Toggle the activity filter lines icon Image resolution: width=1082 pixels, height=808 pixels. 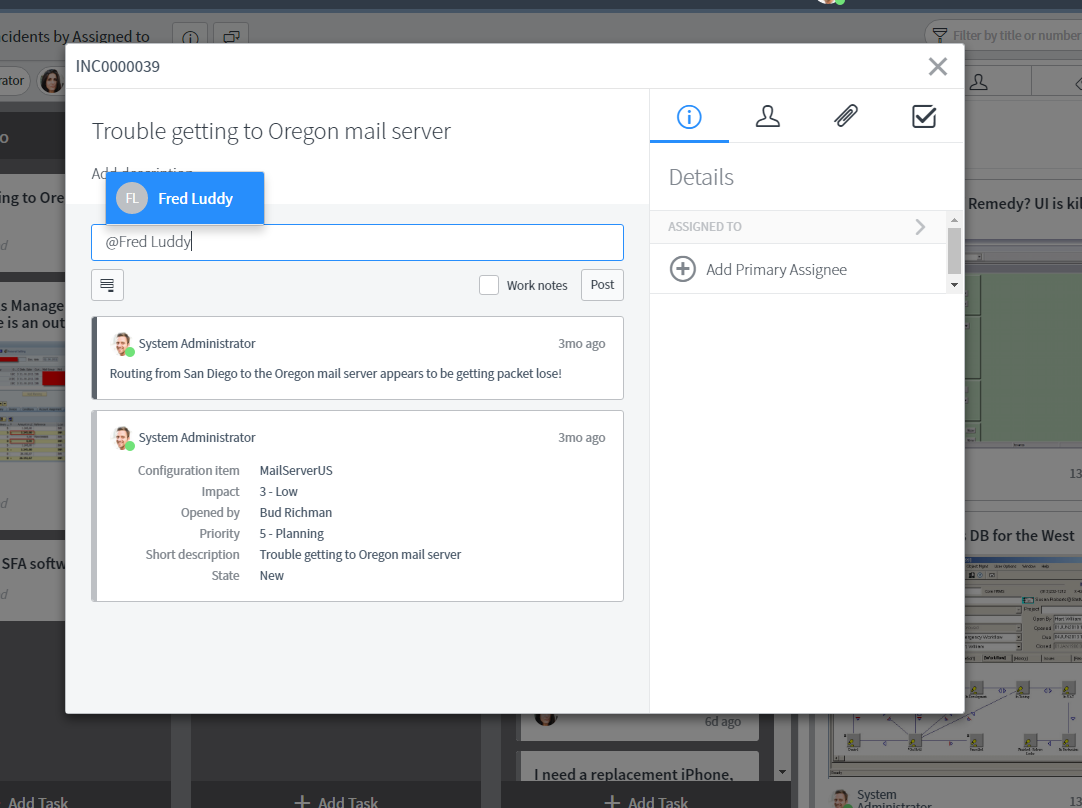pos(108,285)
